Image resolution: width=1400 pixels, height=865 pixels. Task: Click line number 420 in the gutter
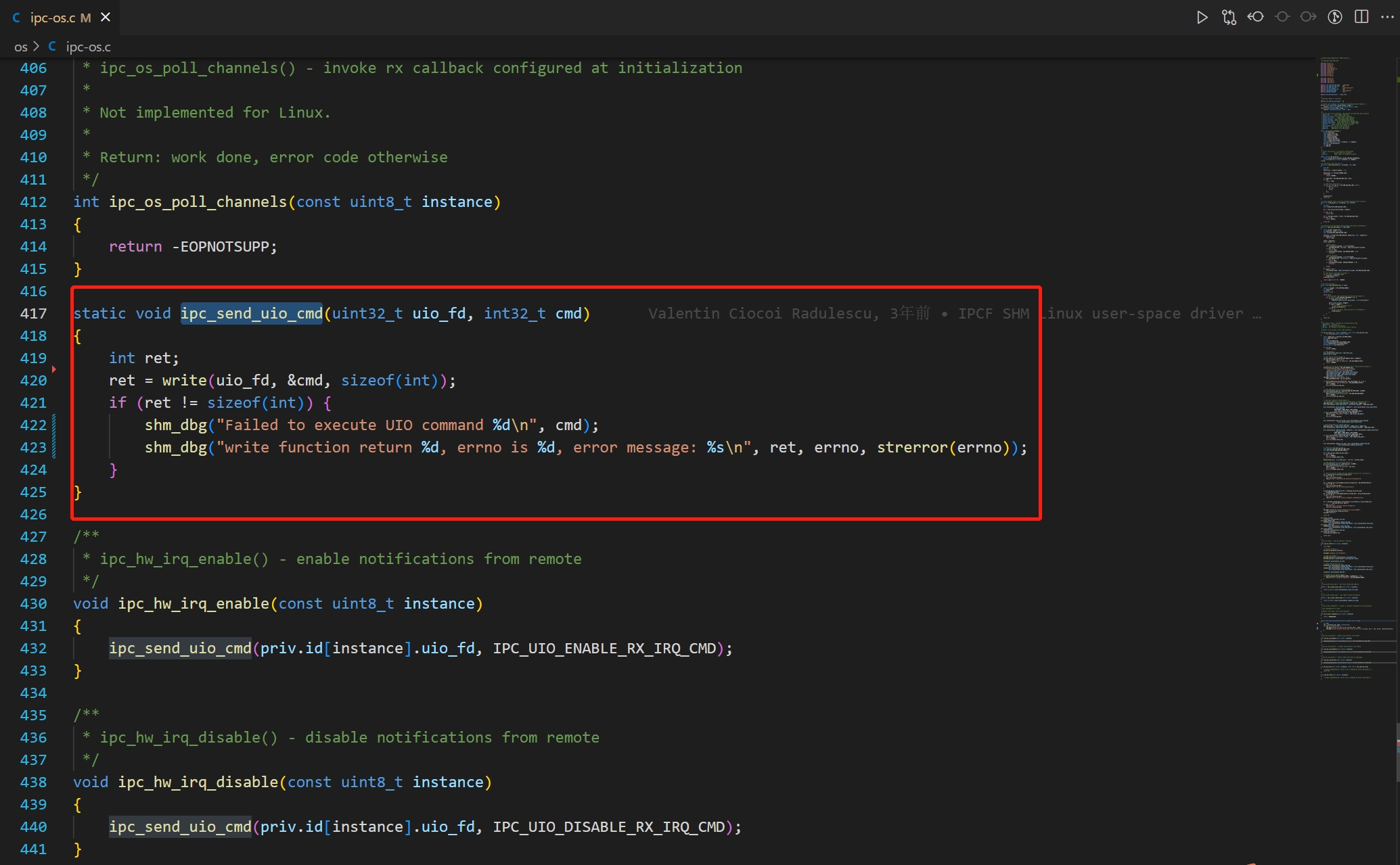pos(33,381)
